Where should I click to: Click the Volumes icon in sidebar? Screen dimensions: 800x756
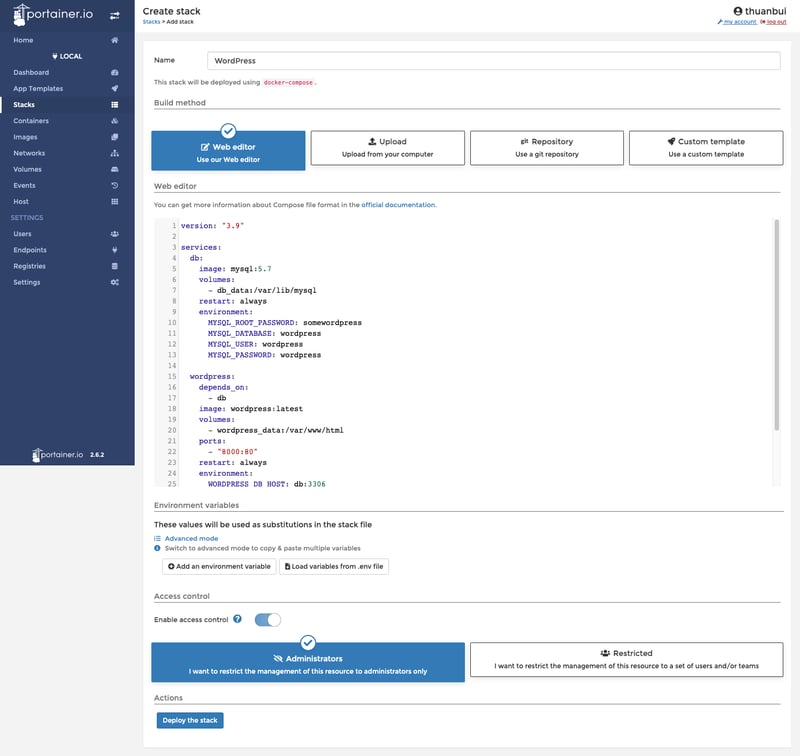tap(115, 169)
